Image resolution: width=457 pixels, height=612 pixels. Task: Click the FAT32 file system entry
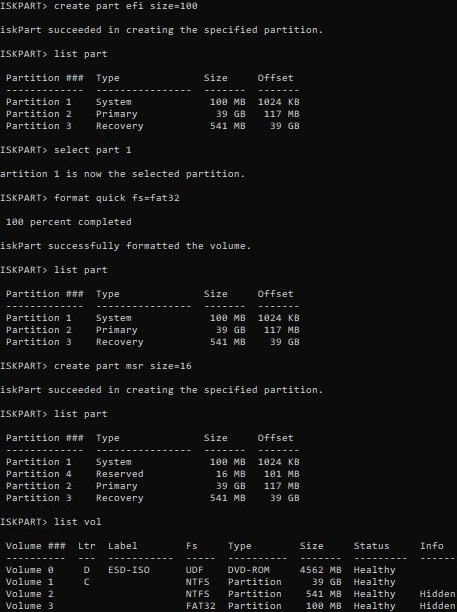point(201,606)
